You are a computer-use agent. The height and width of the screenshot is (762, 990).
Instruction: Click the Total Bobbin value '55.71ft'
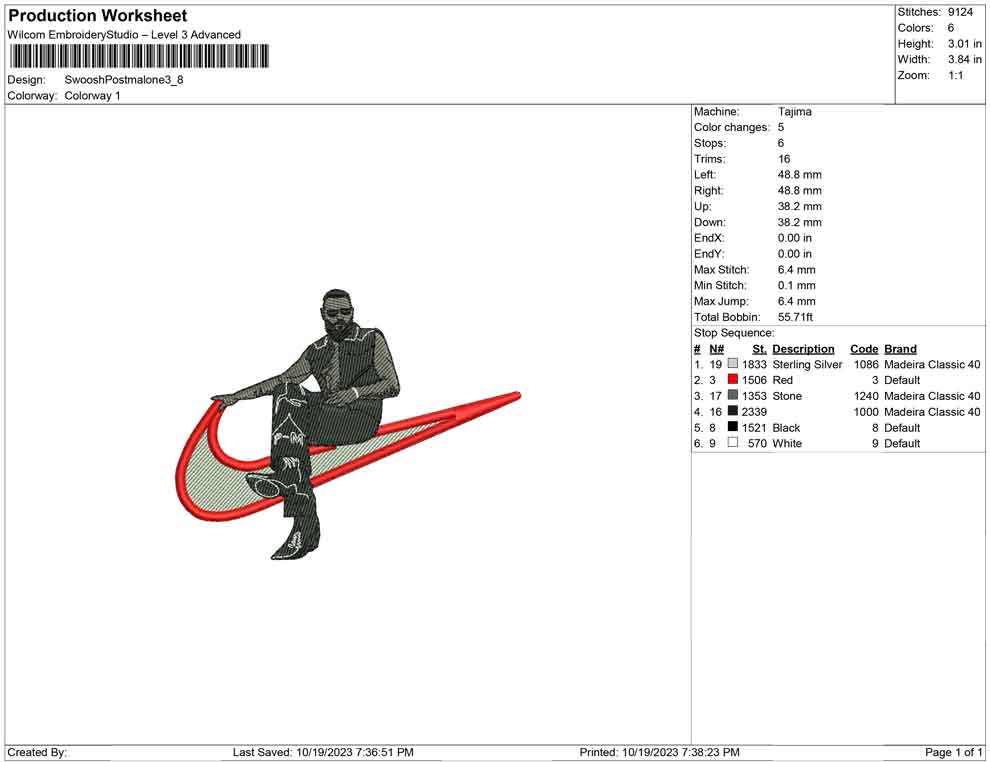tap(796, 317)
